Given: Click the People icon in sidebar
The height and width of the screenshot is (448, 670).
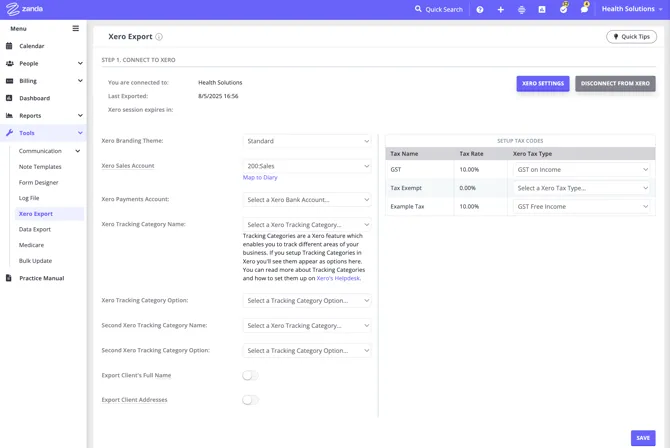Looking at the screenshot, I should pos(9,63).
